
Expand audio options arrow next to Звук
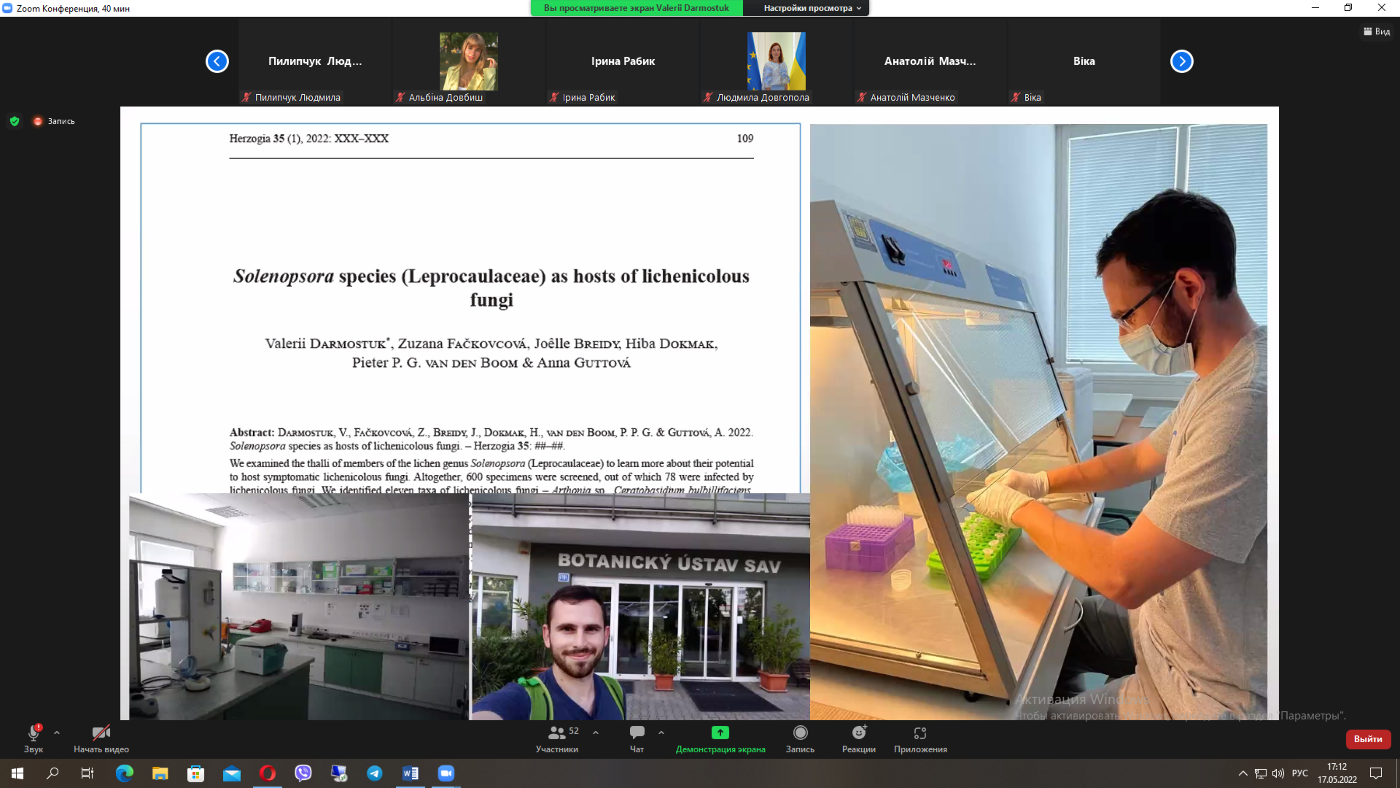pyautogui.click(x=56, y=732)
